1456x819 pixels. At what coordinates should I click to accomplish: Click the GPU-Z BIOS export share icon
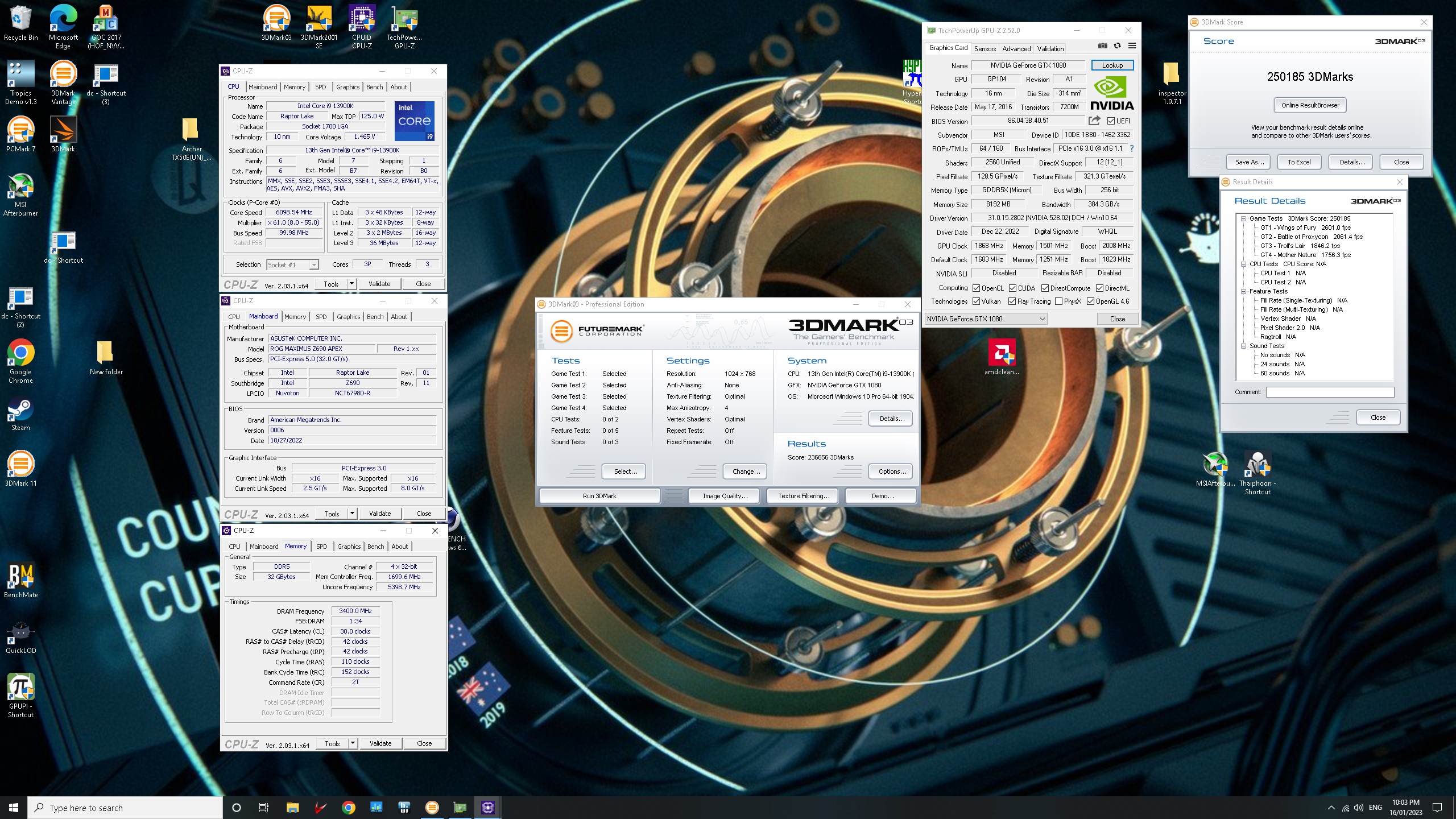(x=1094, y=121)
